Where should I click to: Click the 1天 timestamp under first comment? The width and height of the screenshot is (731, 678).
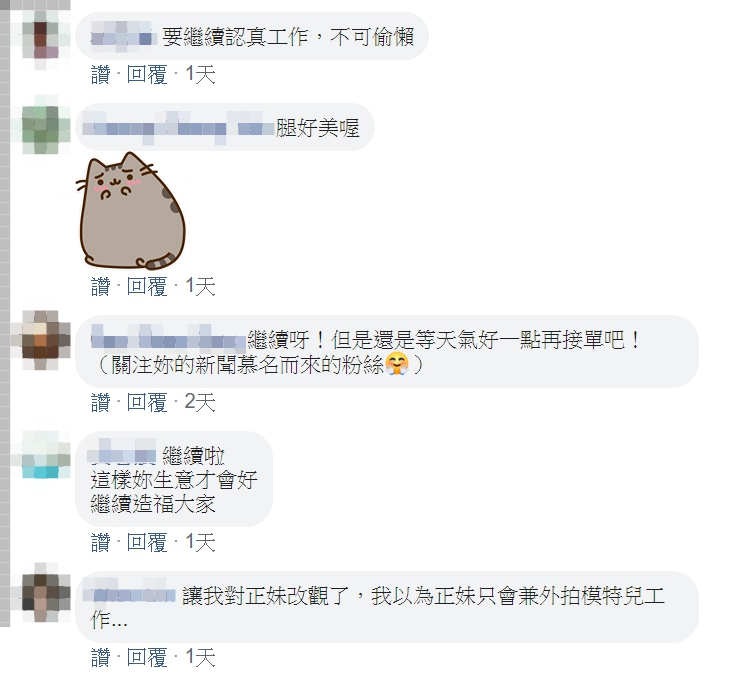point(200,74)
